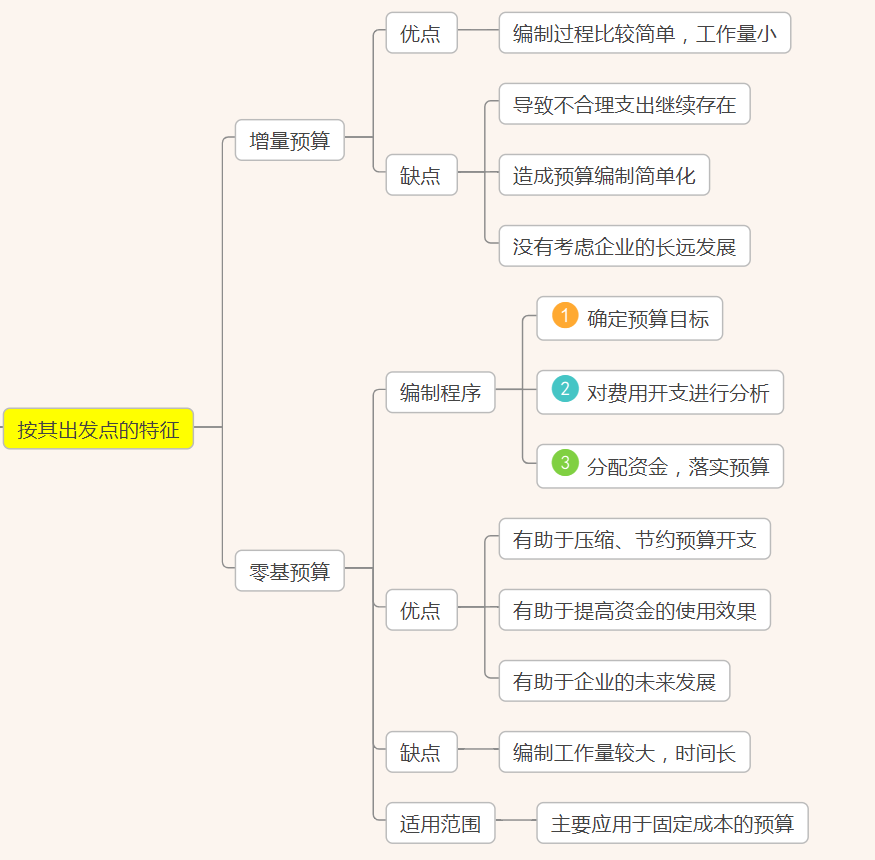The height and width of the screenshot is (860, 875).
Task: Select the 缺点 node under 零基预算
Action: tap(421, 752)
